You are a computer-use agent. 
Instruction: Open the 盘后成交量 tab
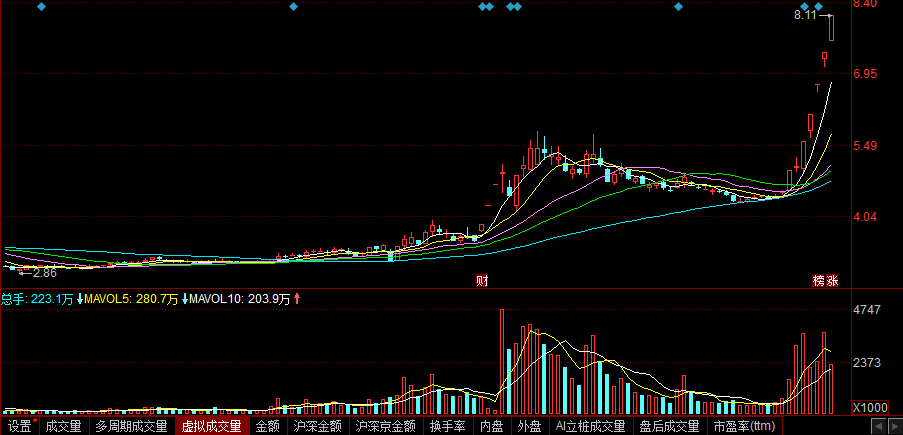pos(669,426)
